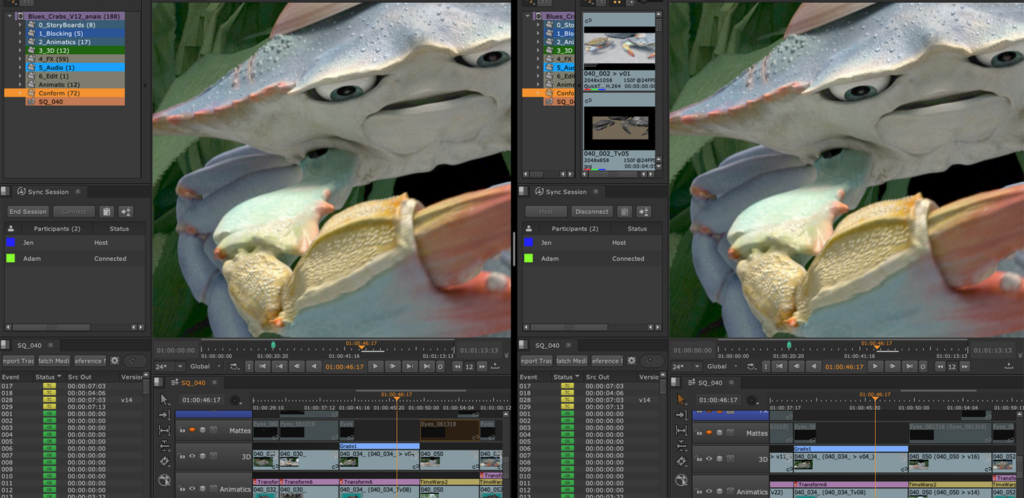The height and width of the screenshot is (498, 1024).
Task: Click the timeline sync/snap ring icon, right window
Action: click(x=752, y=400)
